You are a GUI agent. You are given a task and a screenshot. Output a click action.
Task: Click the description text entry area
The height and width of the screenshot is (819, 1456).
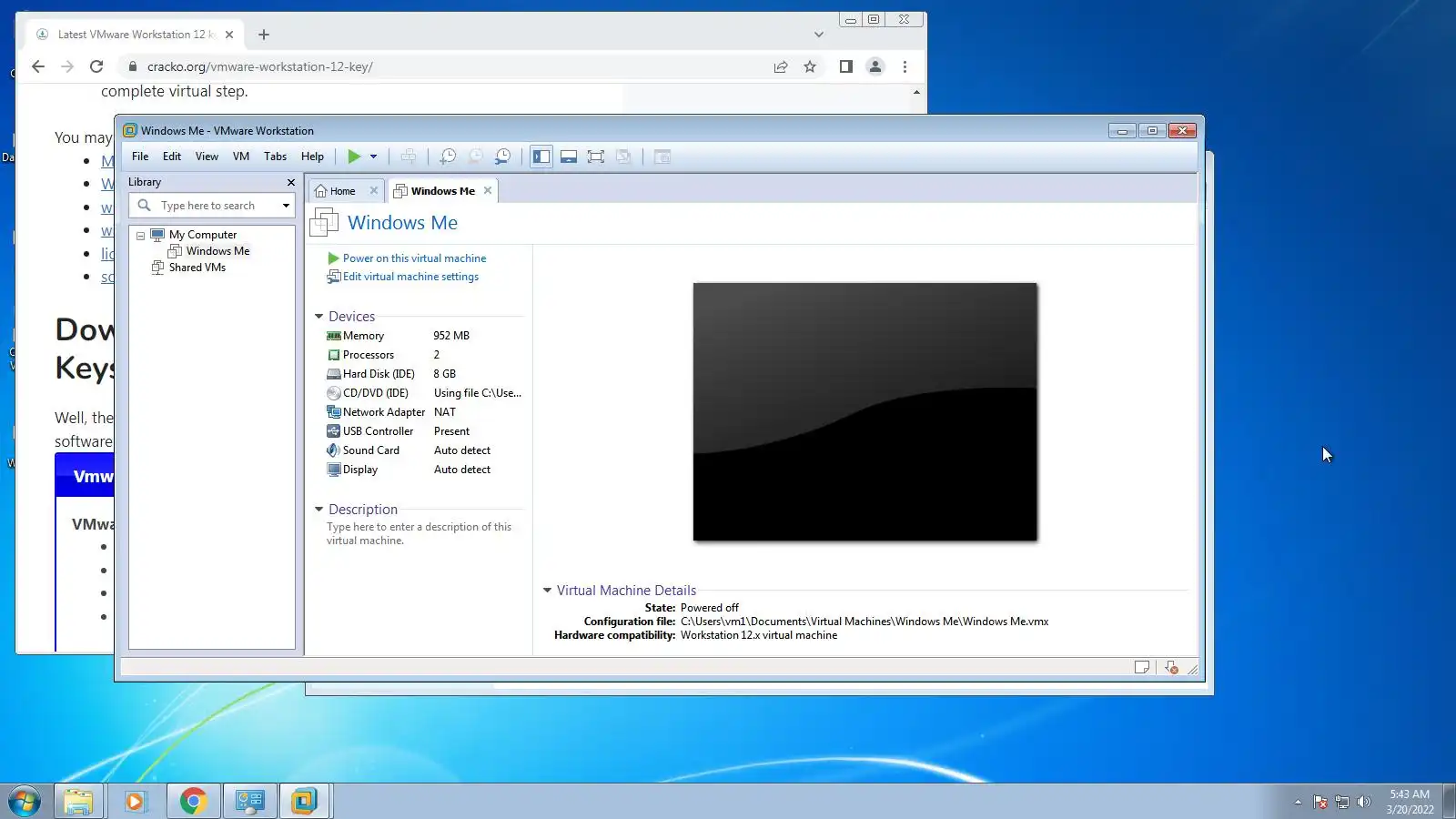tap(420, 533)
